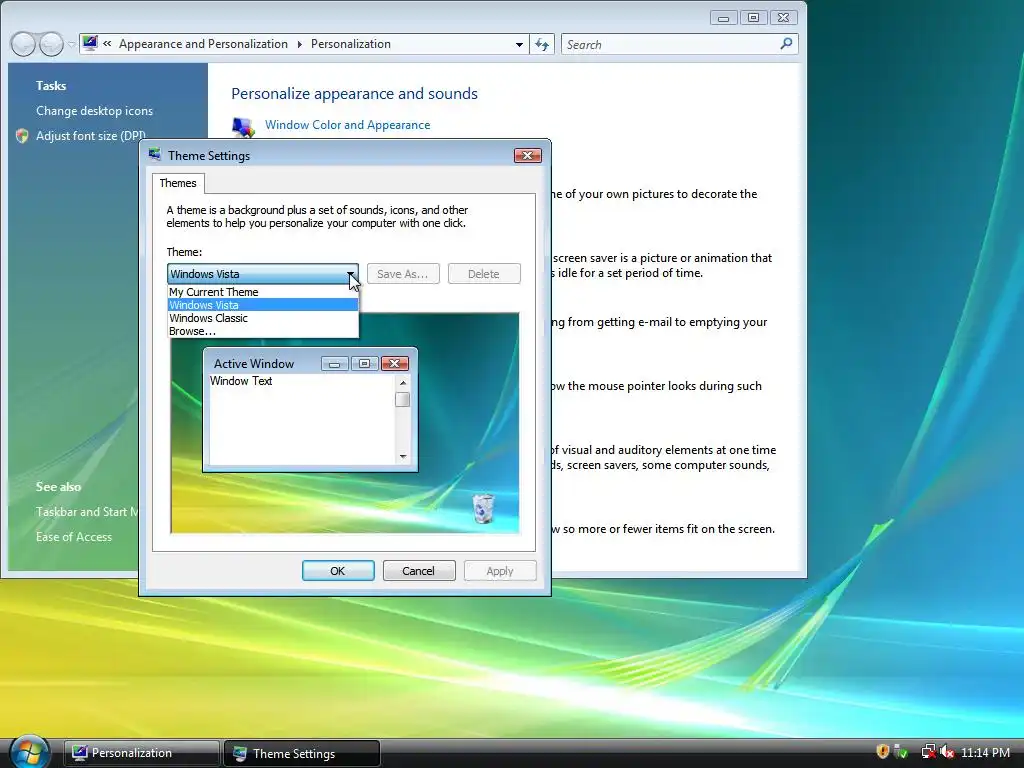Expand the address bar history dropdown

coord(519,44)
